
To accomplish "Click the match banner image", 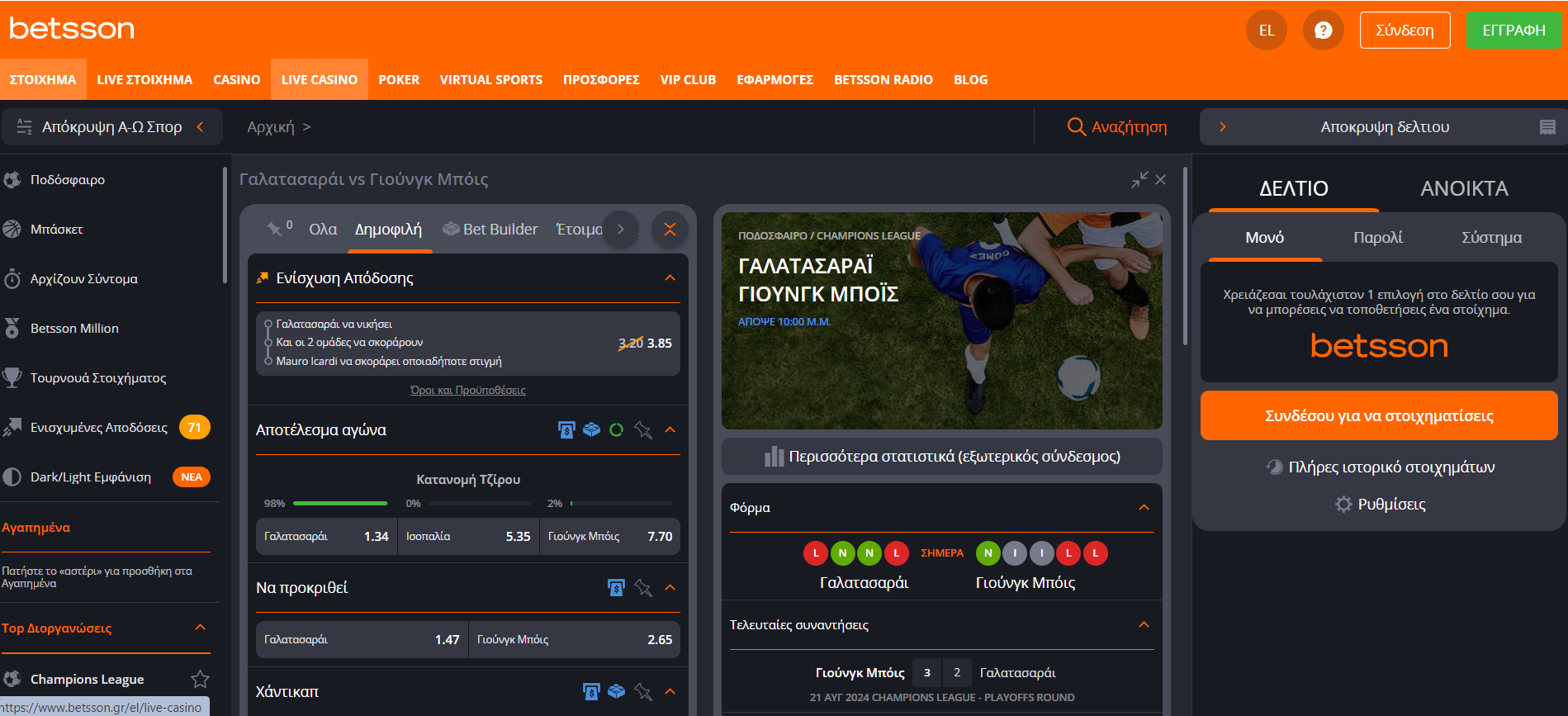I will (x=942, y=320).
